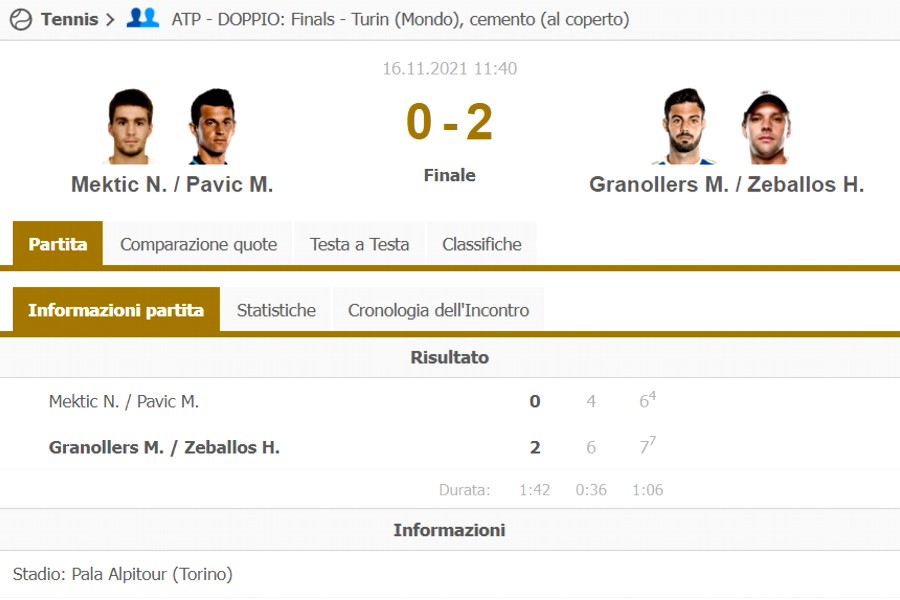Click Mektic N. / Pavic M. heading under photos
Screen dimensions: 900x600
[172, 184]
